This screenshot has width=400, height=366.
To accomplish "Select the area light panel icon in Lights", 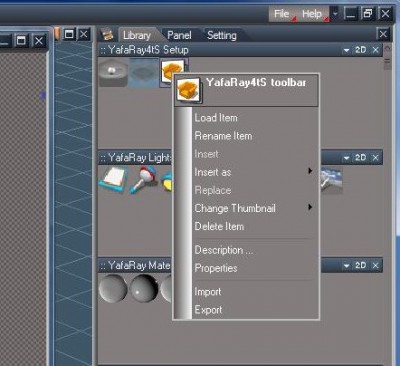I will [x=113, y=180].
